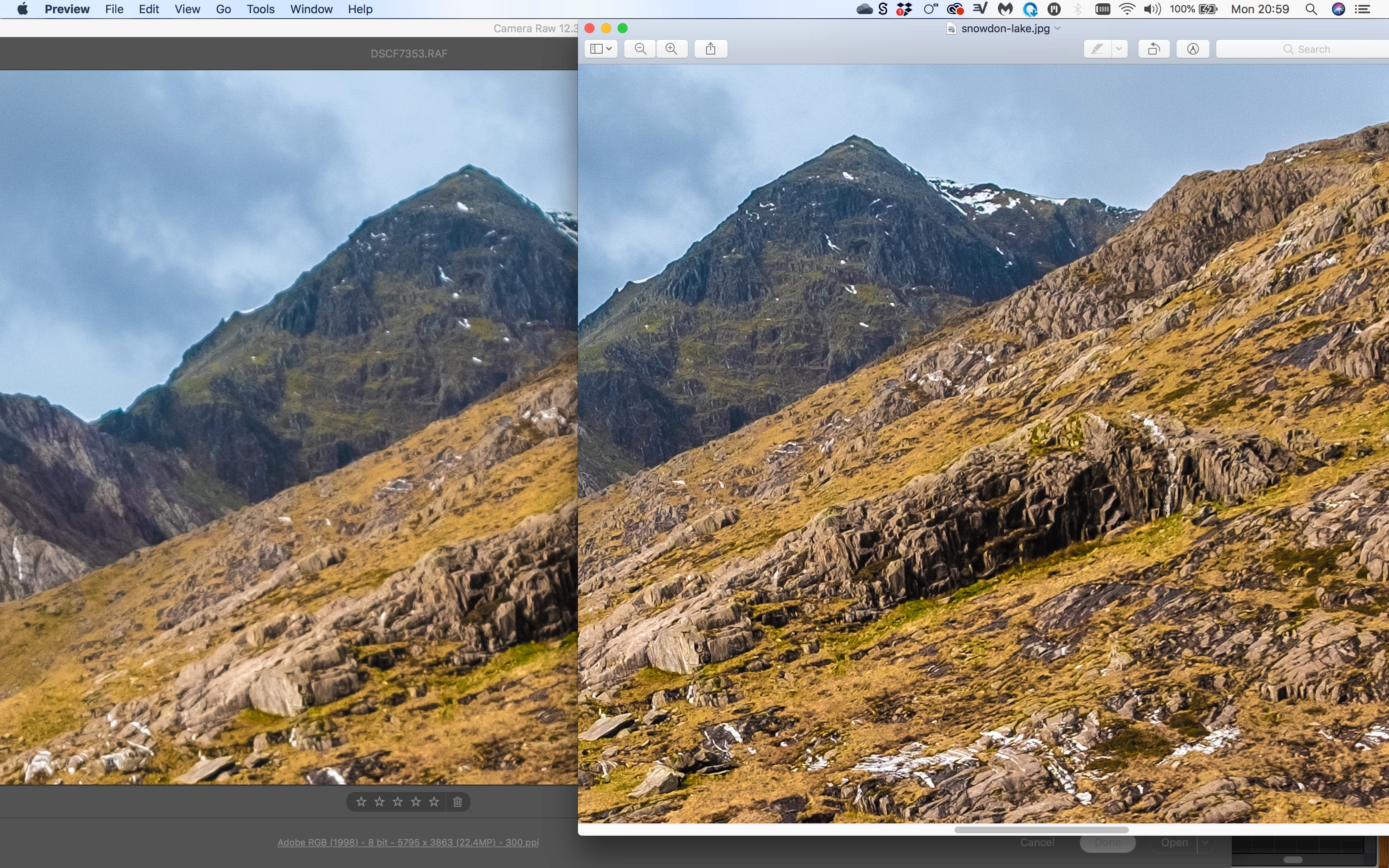Click the Cancel button in Camera Raw
Viewport: 1389px width, 868px height.
click(x=1037, y=842)
